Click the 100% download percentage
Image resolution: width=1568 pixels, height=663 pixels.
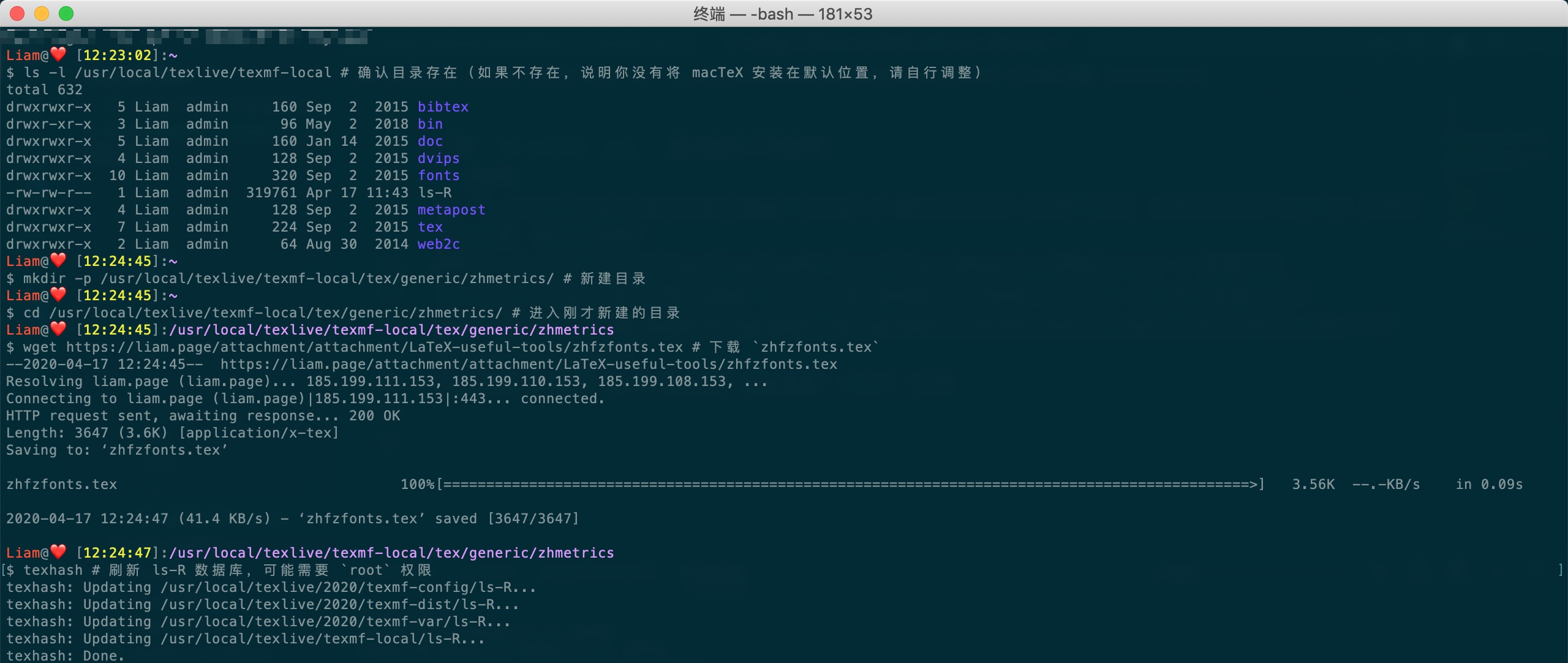(x=417, y=484)
